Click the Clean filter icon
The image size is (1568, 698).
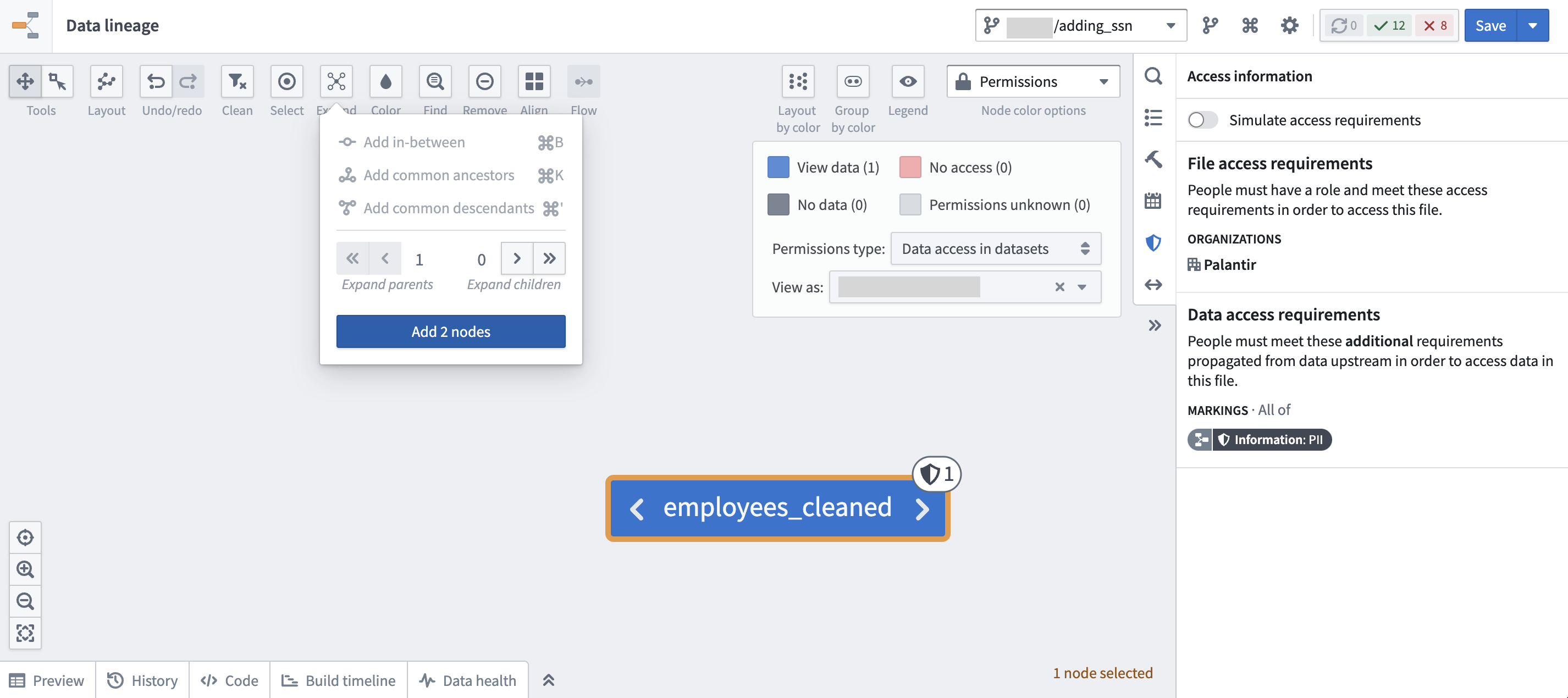238,81
